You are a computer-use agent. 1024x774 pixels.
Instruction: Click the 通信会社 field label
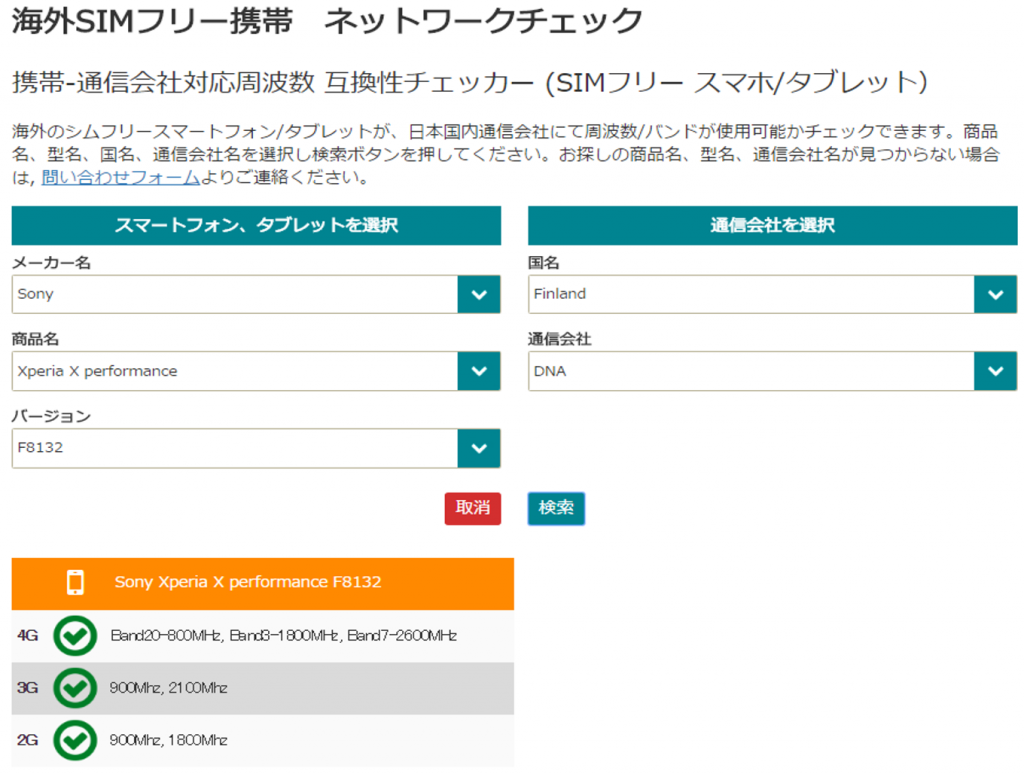560,339
